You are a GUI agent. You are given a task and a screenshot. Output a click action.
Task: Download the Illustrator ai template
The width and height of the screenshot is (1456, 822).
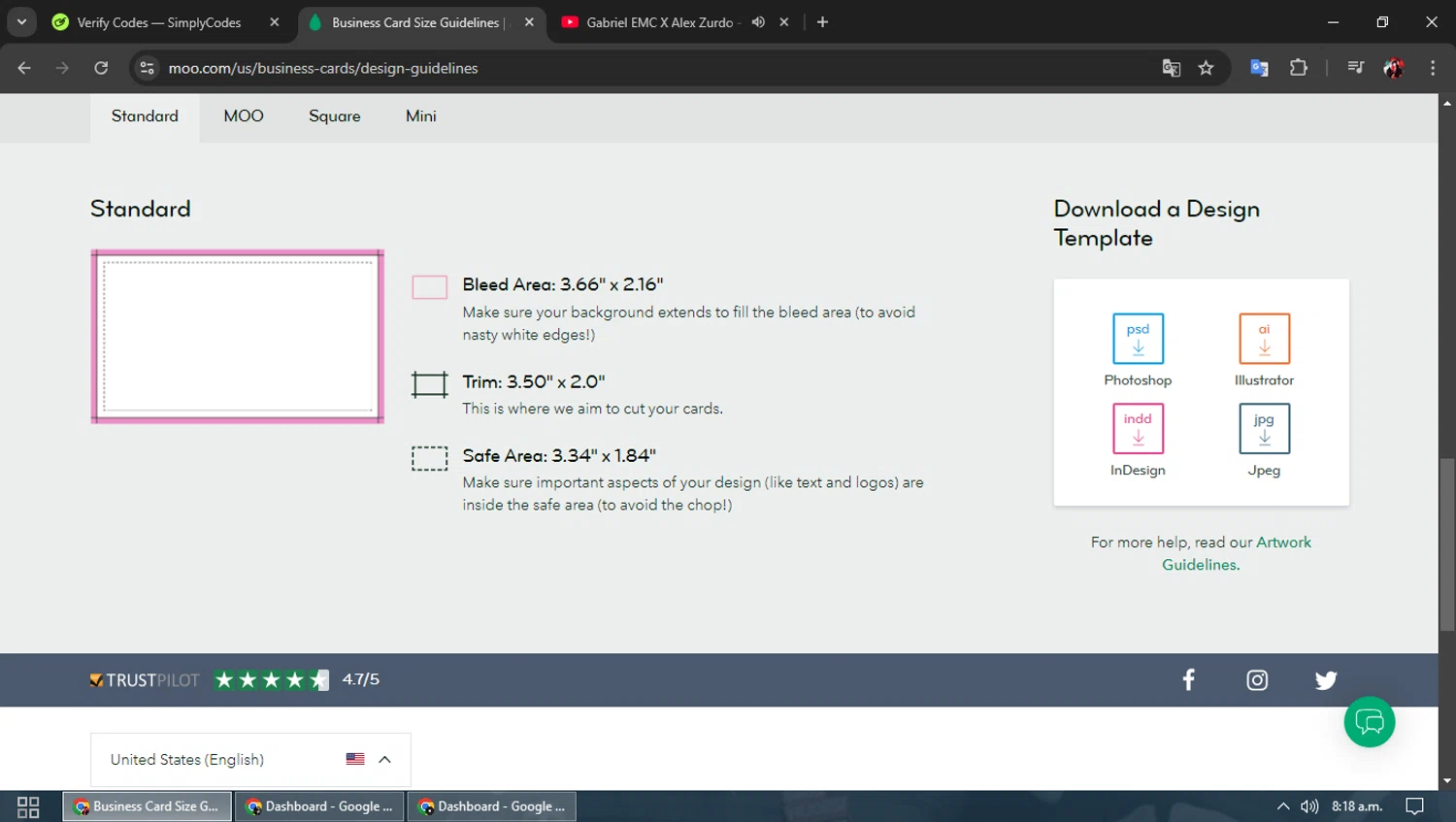point(1264,339)
